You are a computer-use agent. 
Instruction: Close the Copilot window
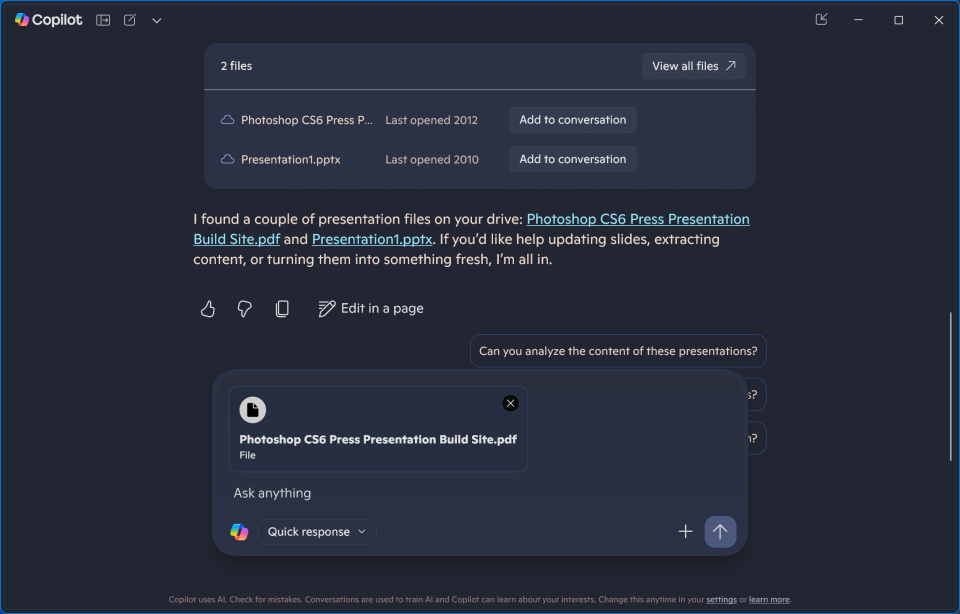coord(939,20)
